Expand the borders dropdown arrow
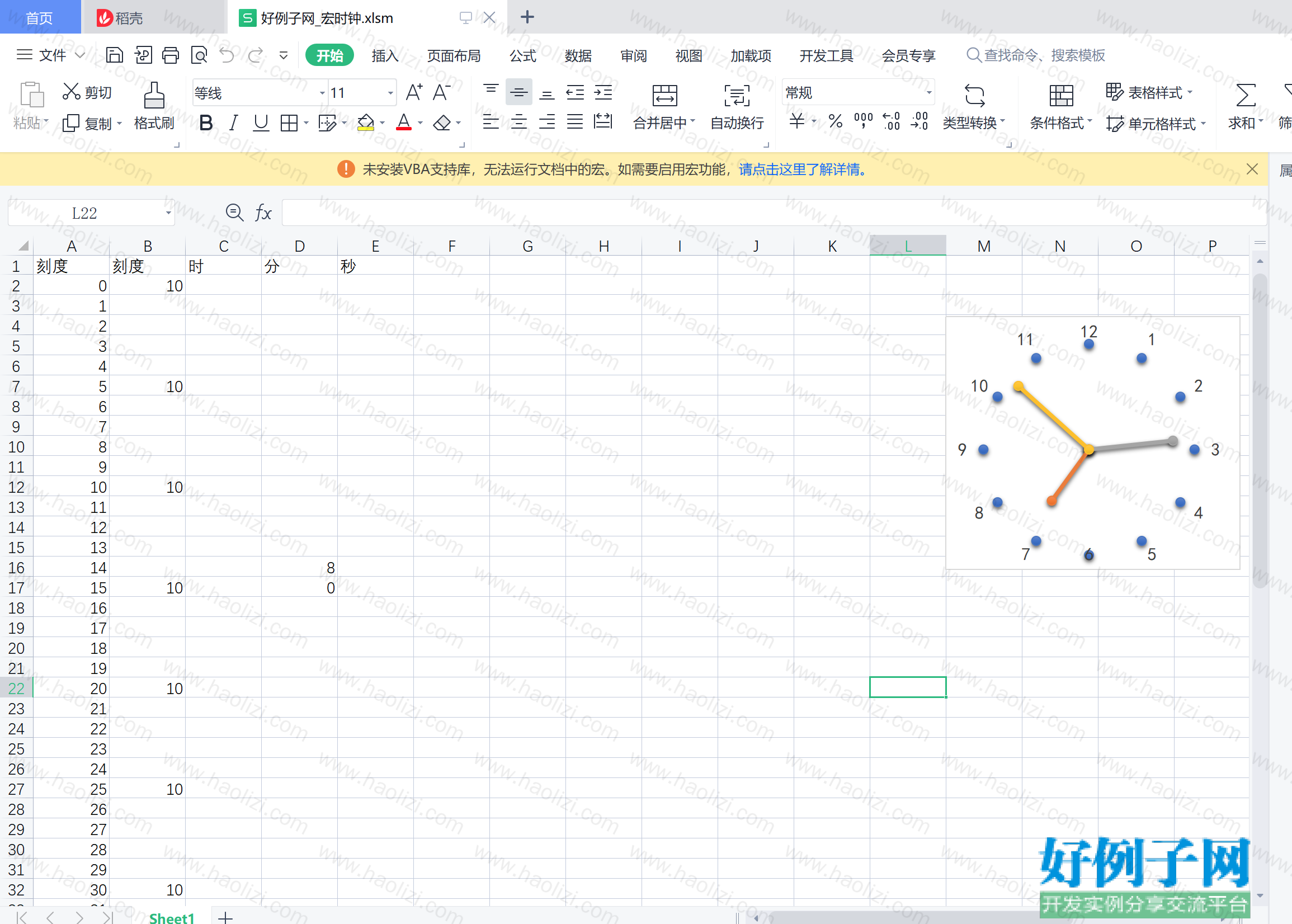This screenshot has height=924, width=1292. (x=306, y=122)
